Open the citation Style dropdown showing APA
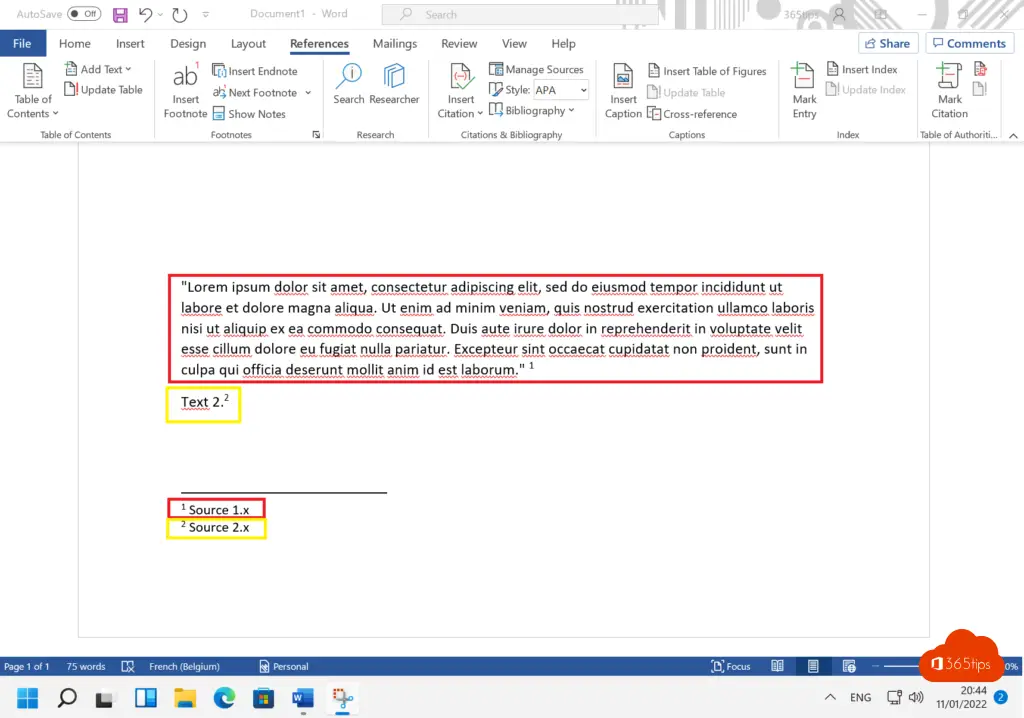Viewport: 1024px width, 718px height. [x=560, y=89]
